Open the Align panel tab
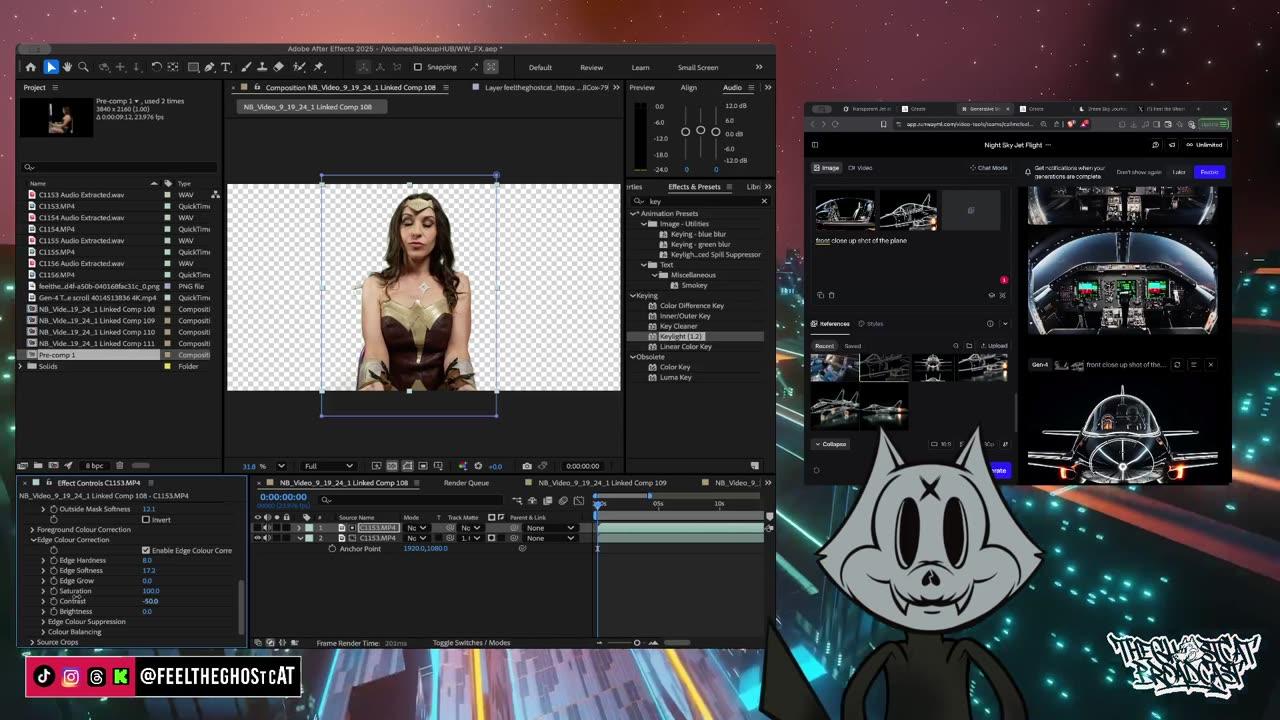1280x720 pixels. [x=689, y=87]
